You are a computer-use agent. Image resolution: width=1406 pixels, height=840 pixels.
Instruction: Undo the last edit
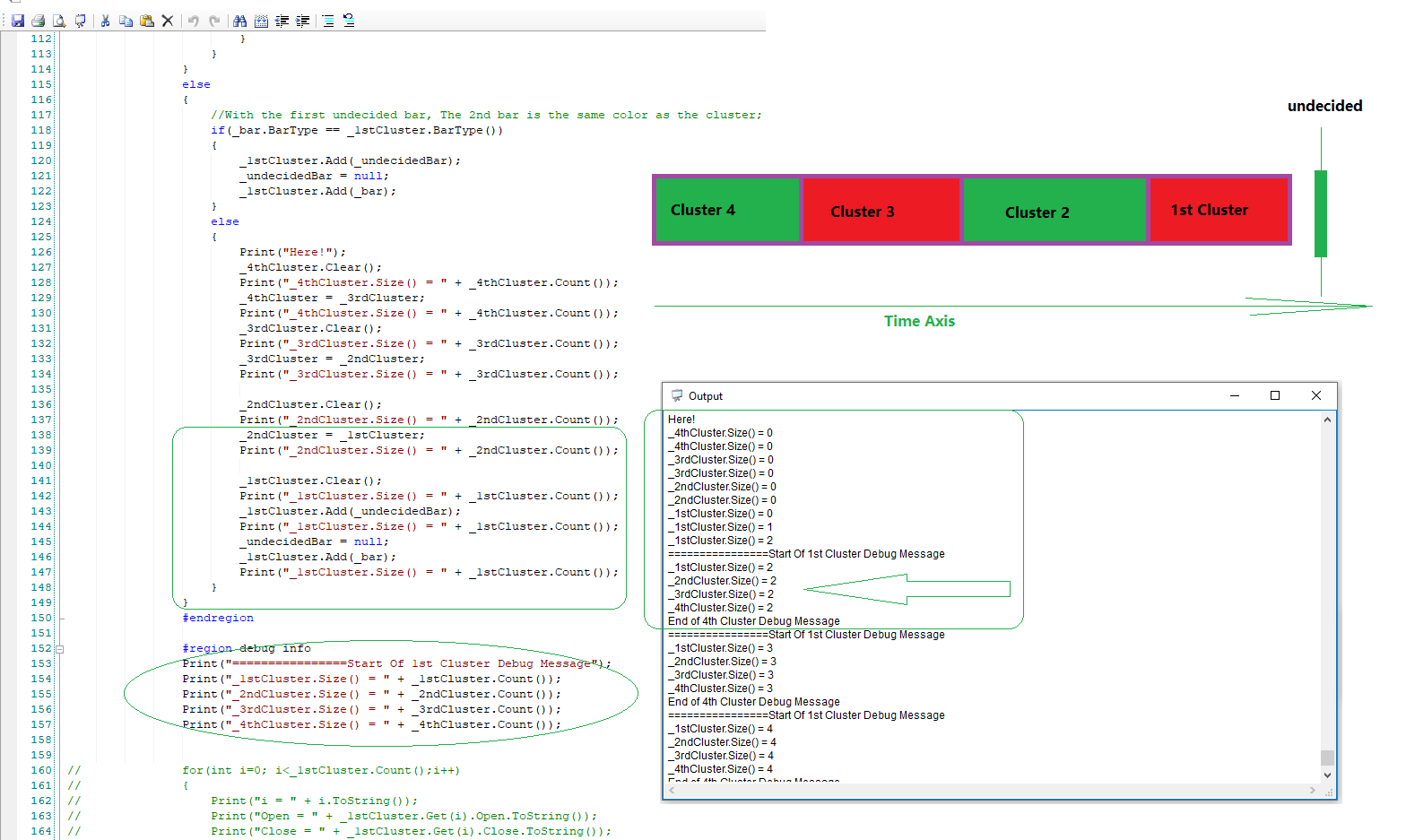193,21
